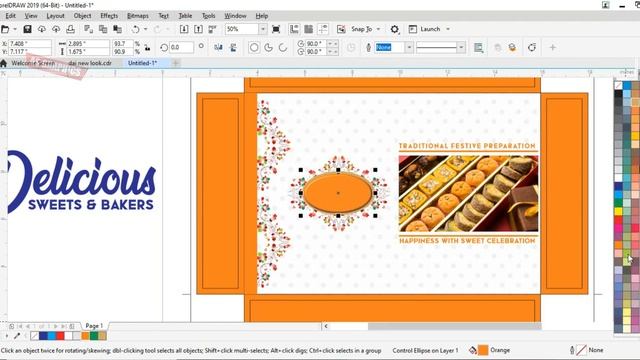
Task: Click the object width 2.895 field
Action: click(x=88, y=43)
